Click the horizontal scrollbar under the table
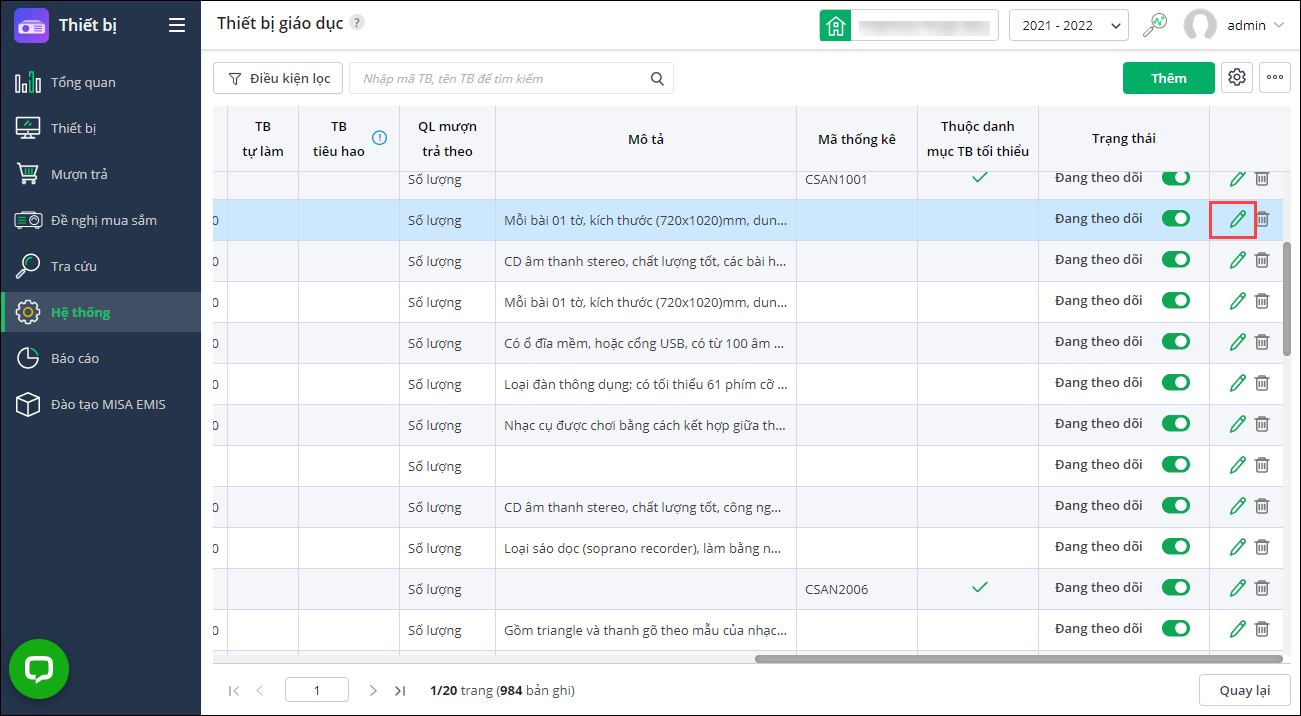1301x716 pixels. click(x=1018, y=659)
